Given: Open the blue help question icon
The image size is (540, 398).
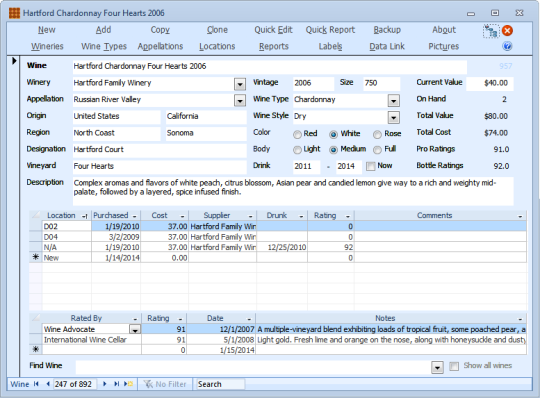Looking at the screenshot, I should tap(507, 46).
